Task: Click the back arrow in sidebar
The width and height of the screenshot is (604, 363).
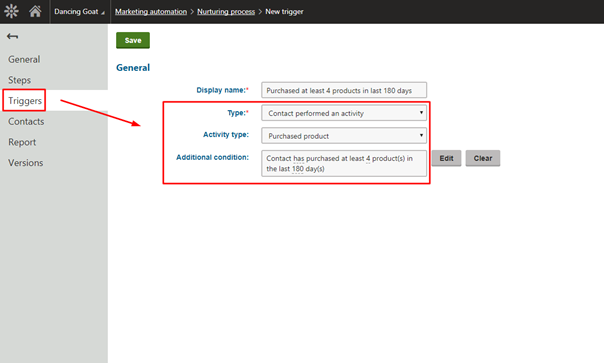Action: tap(12, 37)
